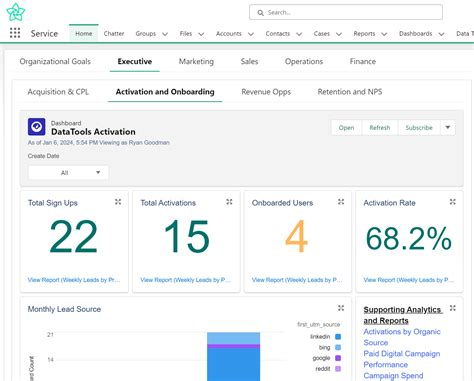View Report link under Onboarded Users
Screen dimensions: 474x381
297,280
